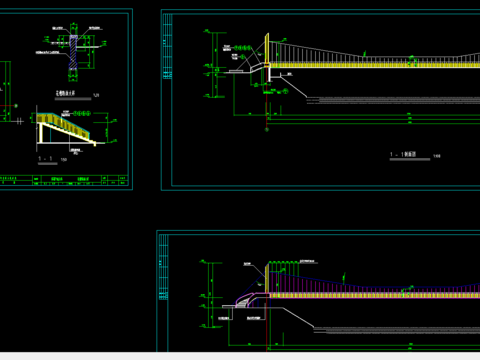Select the 1-1 title under staircase
Image resolution: width=480 pixels, height=360 pixels.
[46, 159]
